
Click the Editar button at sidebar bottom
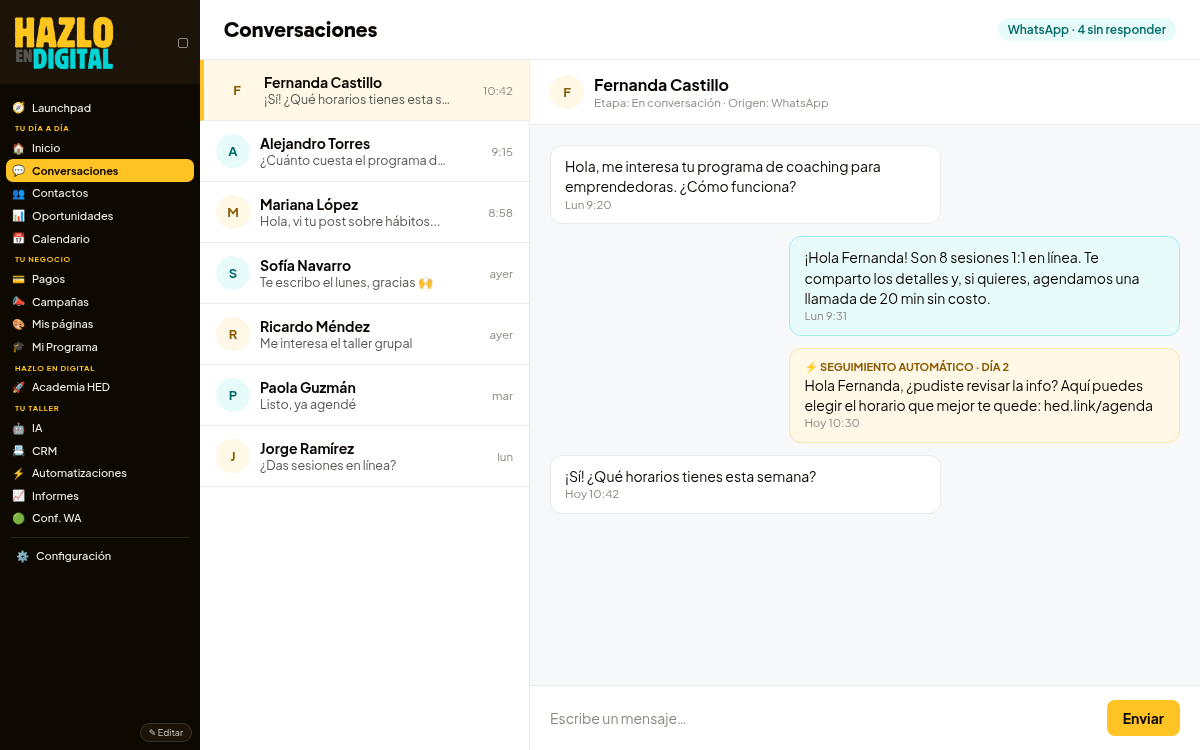166,733
